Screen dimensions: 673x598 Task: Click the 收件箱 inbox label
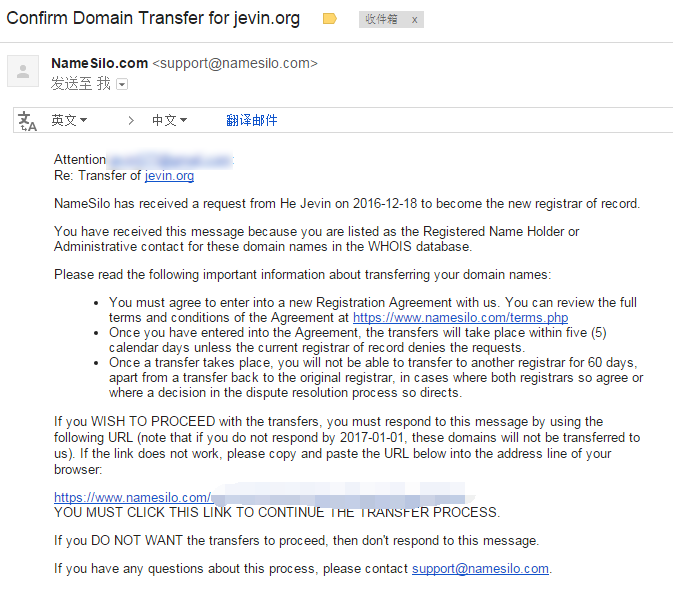382,19
